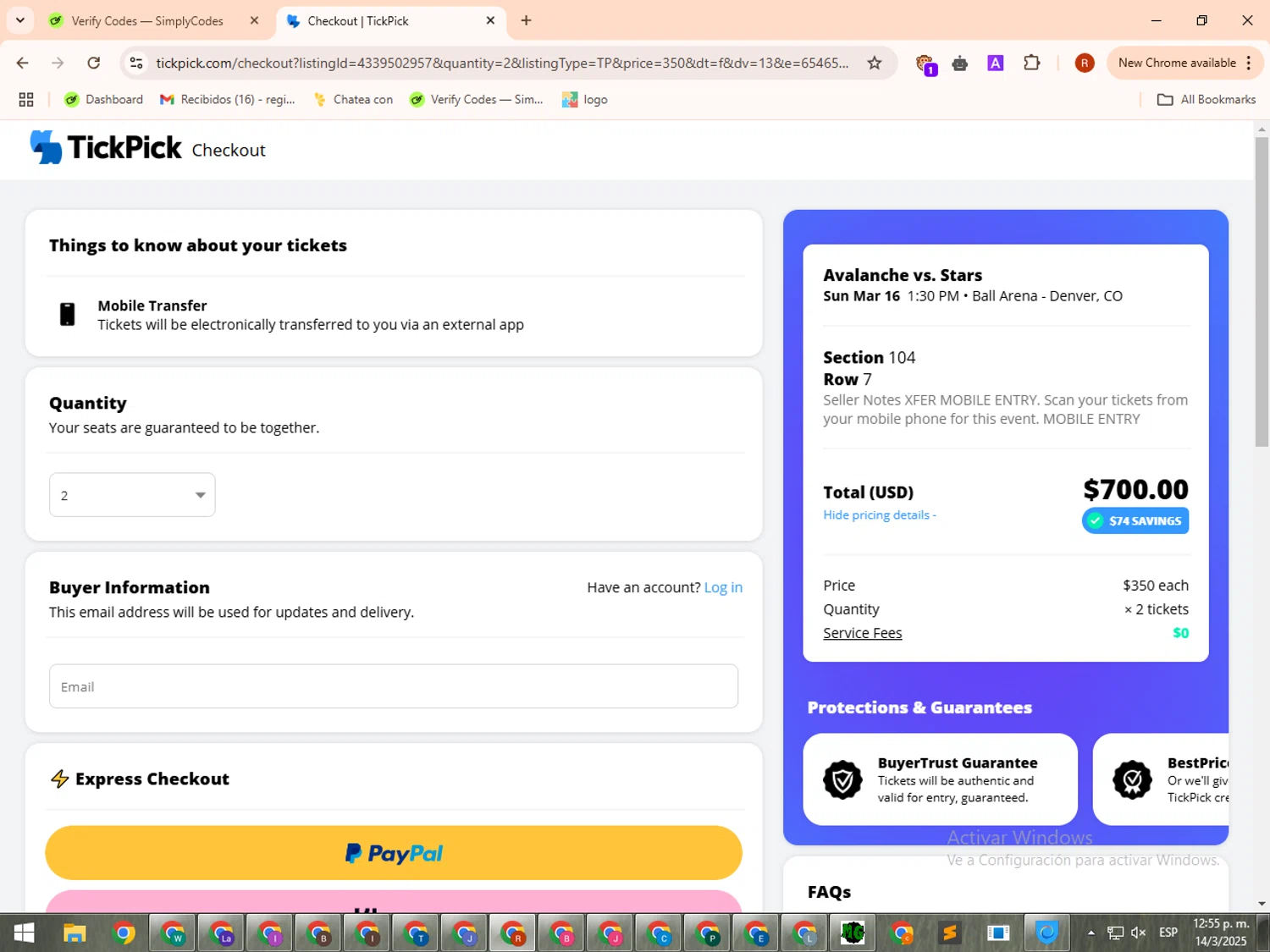Click the × 2 tickets value

1156,609
